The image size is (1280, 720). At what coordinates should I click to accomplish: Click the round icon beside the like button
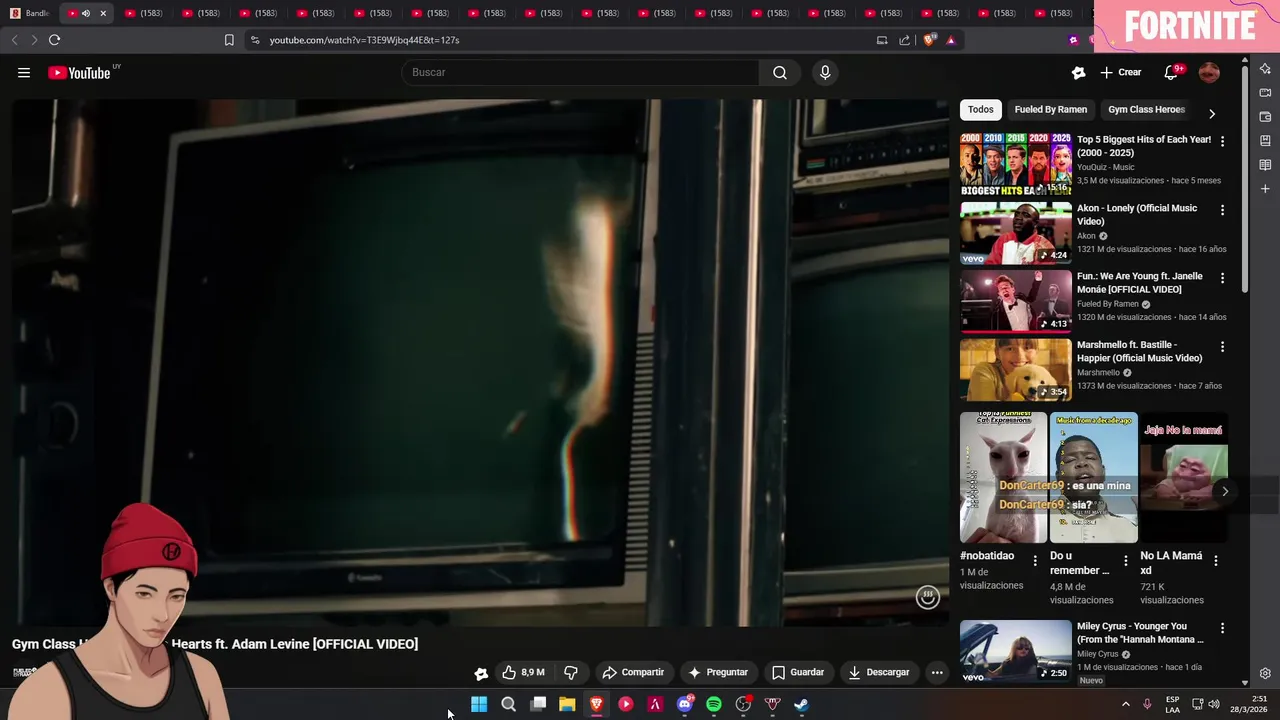click(481, 673)
